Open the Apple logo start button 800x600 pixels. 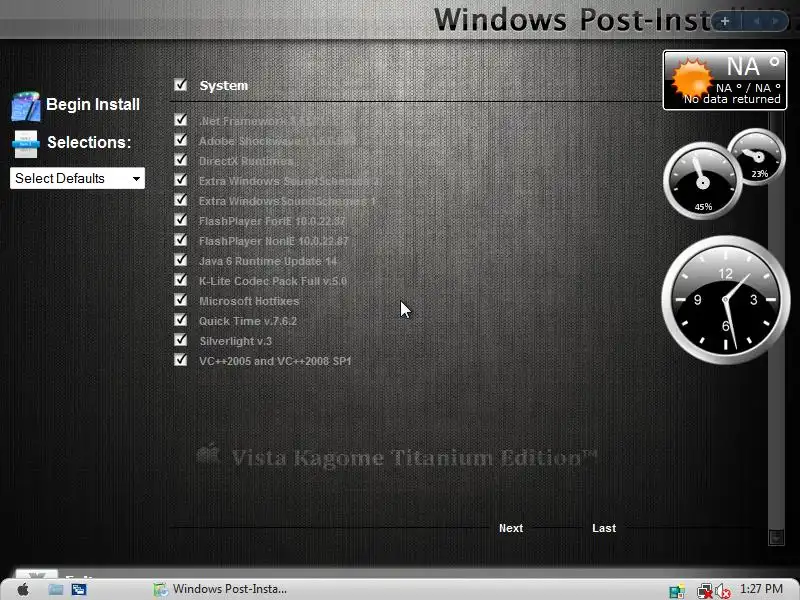23,590
